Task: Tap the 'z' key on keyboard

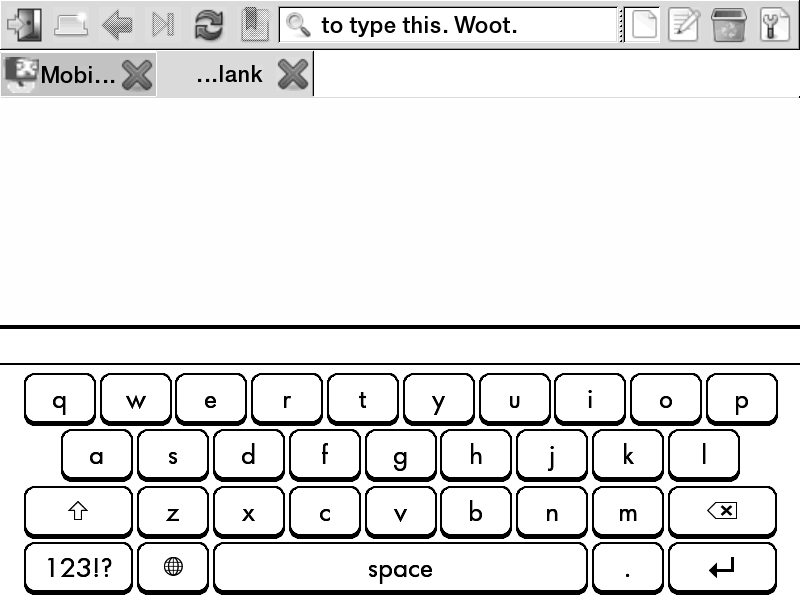Action: click(x=173, y=512)
